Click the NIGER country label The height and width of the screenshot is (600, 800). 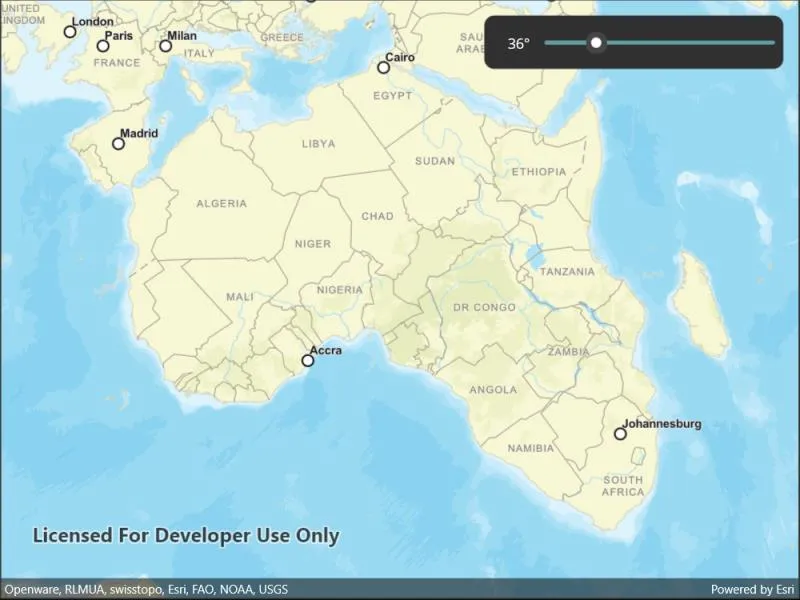(x=313, y=244)
